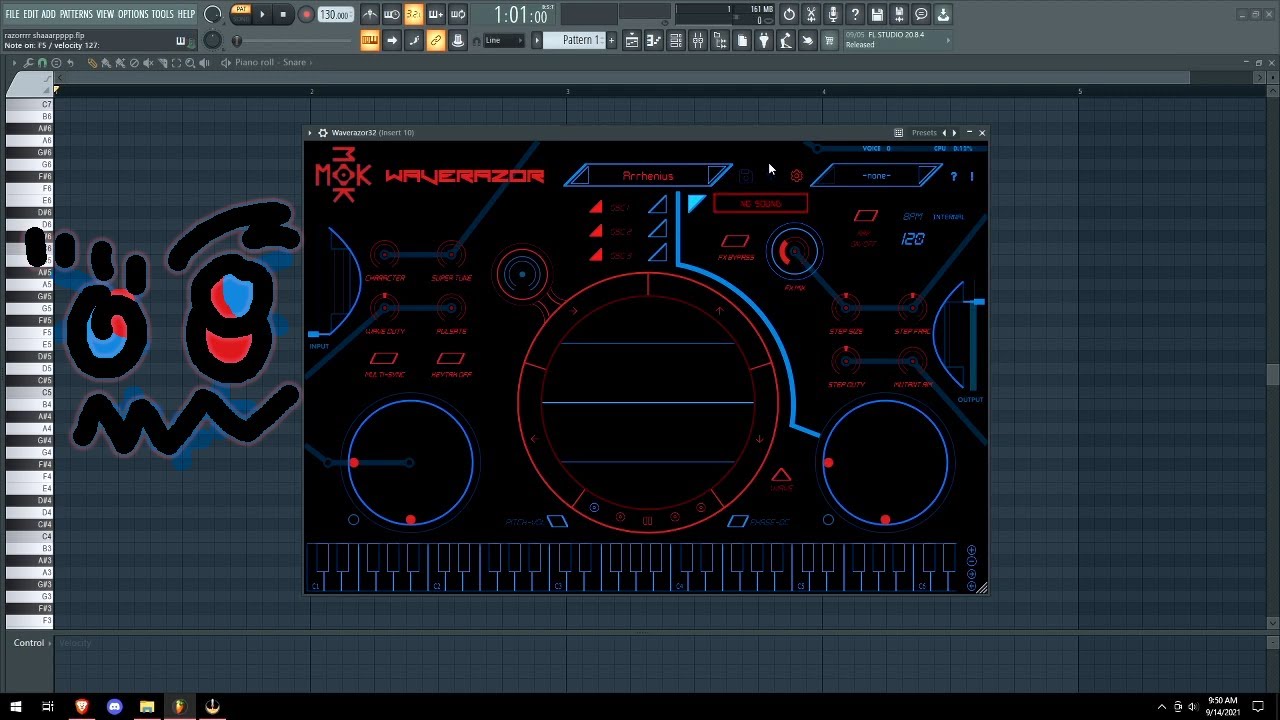This screenshot has width=1280, height=720.
Task: Open the Waverazor Presets menu
Action: [x=924, y=132]
